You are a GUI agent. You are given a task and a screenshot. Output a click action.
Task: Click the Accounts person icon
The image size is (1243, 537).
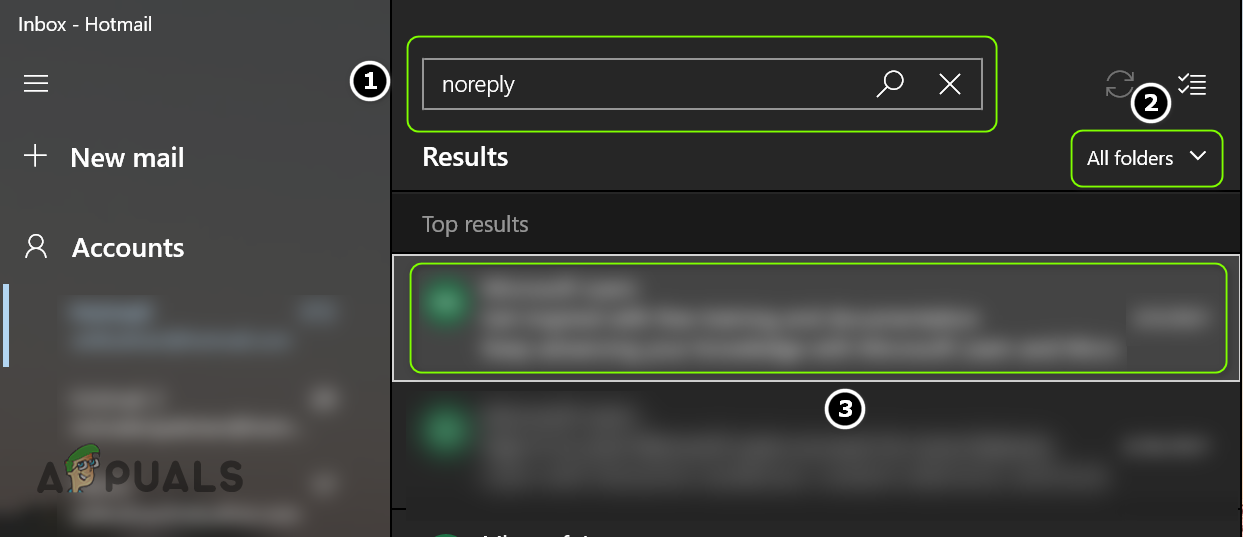pyautogui.click(x=36, y=247)
